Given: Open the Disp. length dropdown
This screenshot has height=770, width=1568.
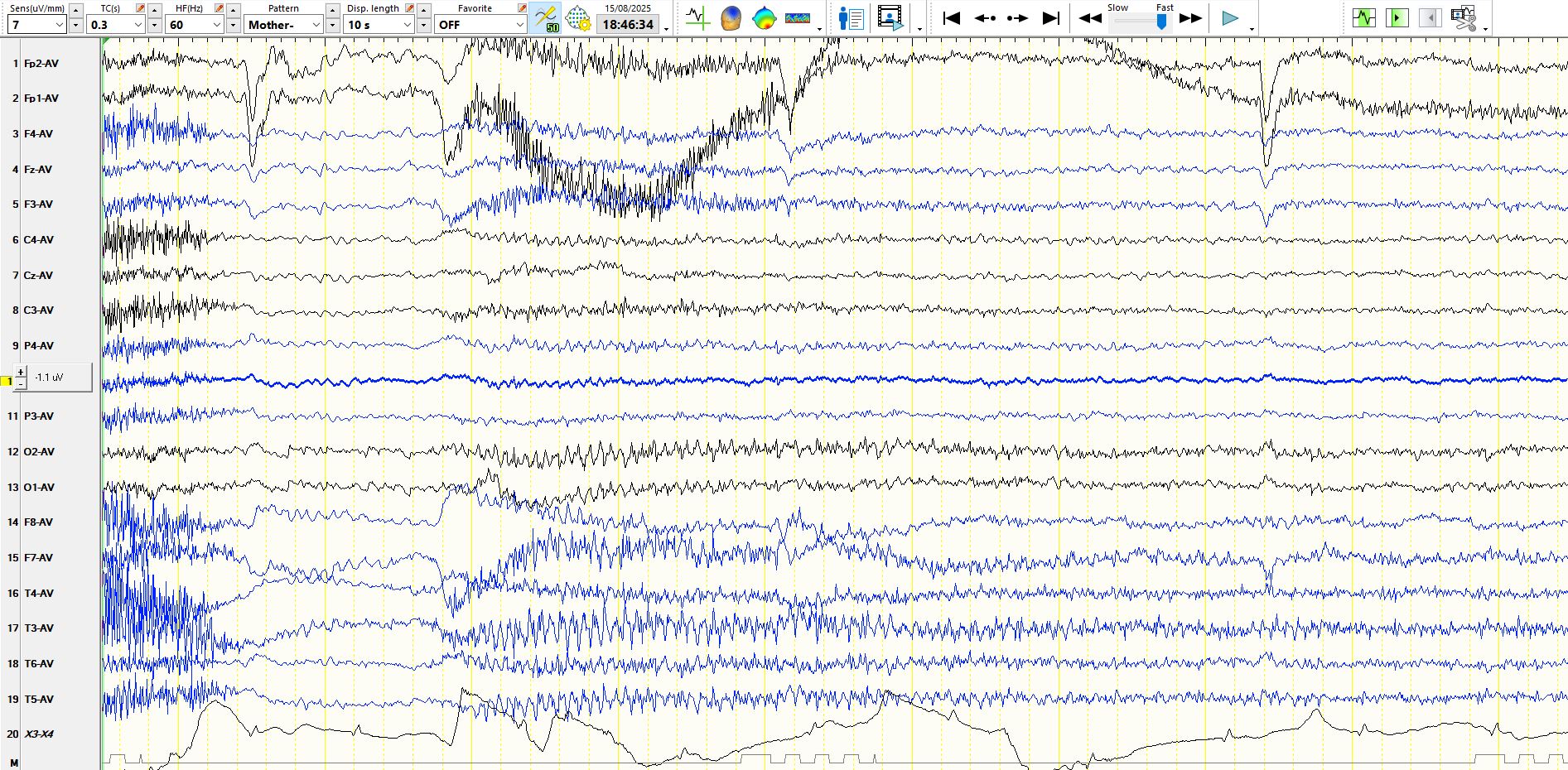Looking at the screenshot, I should click(379, 25).
